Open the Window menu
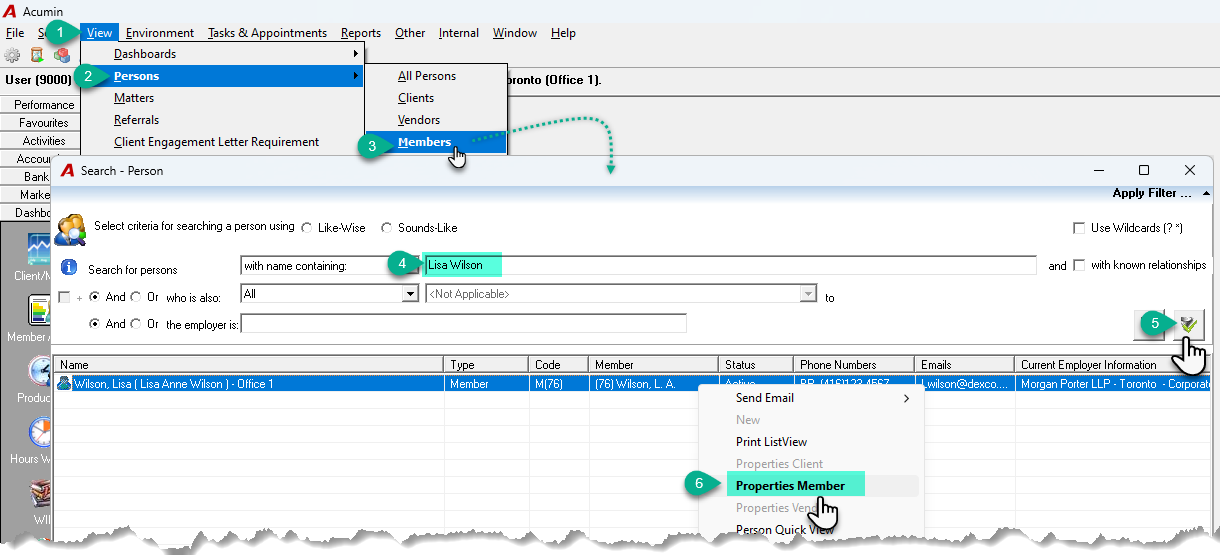This screenshot has width=1220, height=555. 515,33
